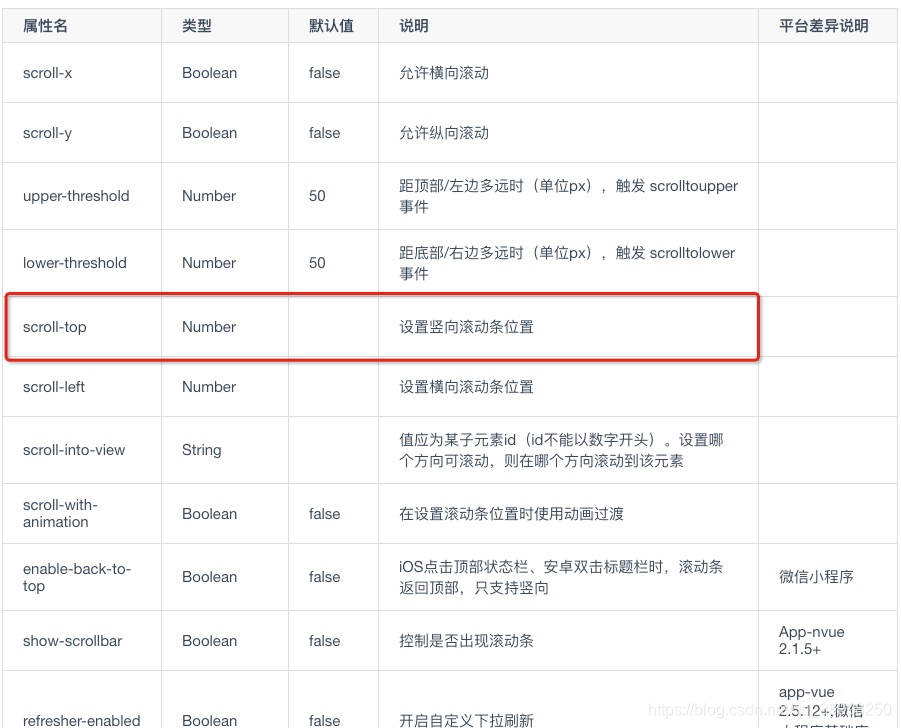Screen dimensions: 901x728
Task: Select the scroll-x property name
Action: pyautogui.click(x=48, y=73)
